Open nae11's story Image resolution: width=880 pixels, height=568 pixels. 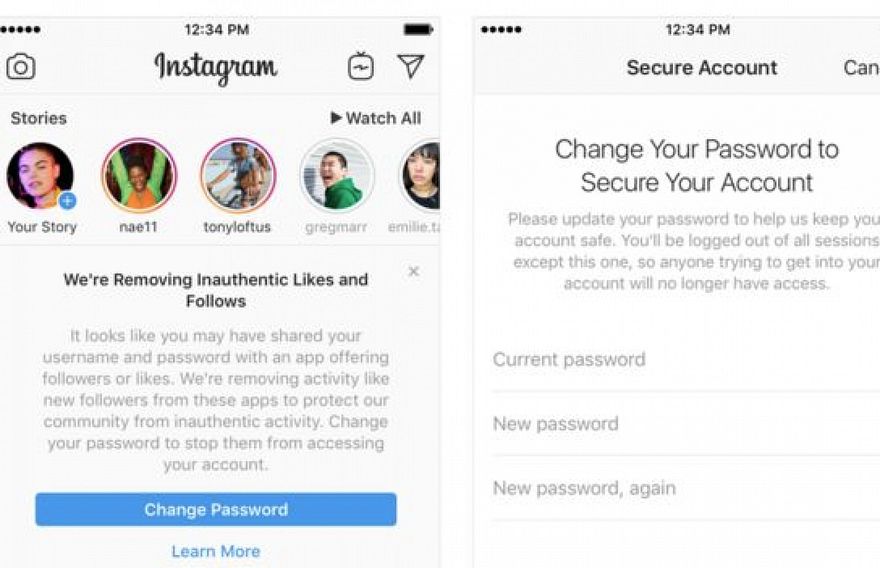click(x=139, y=176)
